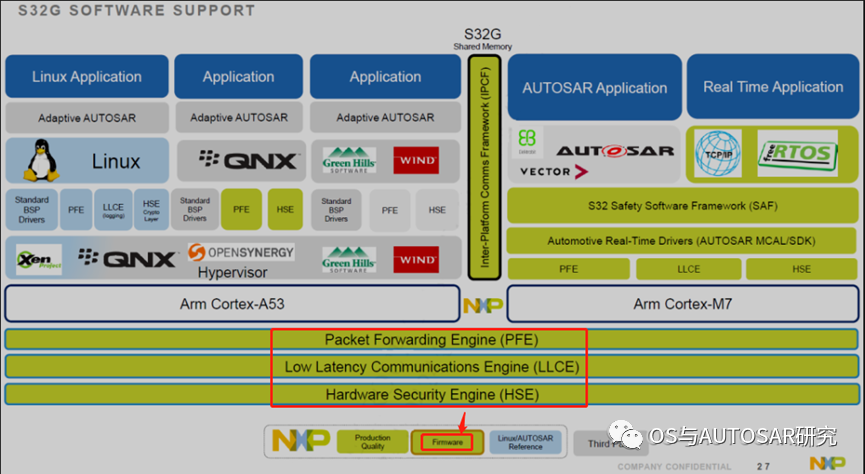Click the NXP logo in the legend
Screen dimensions: 865x474
pos(301,440)
